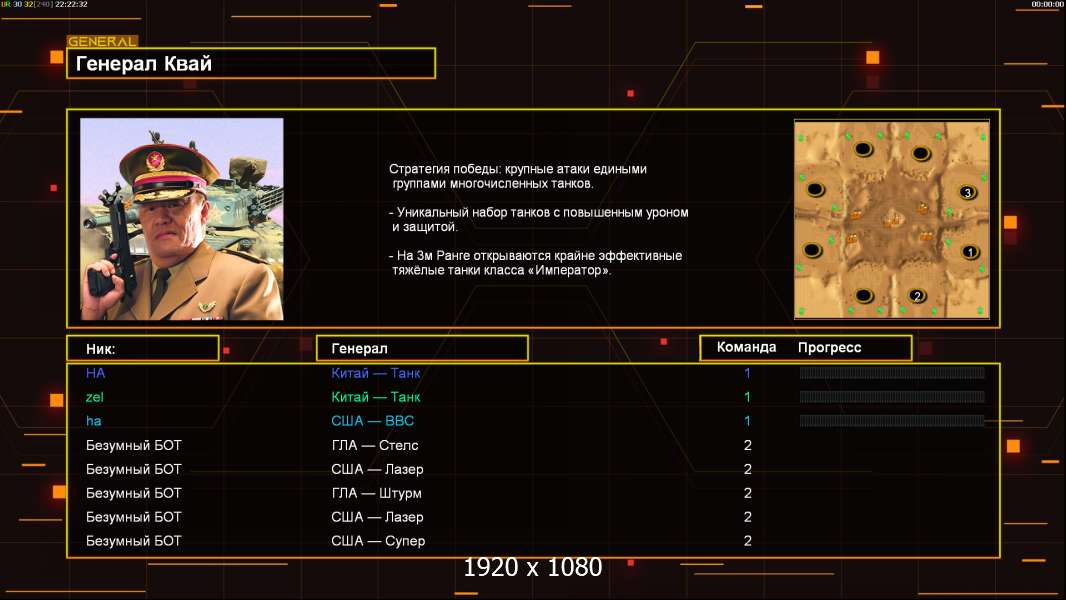Click the «Генерал Квай» title field
The image size is (1066, 600).
click(250, 64)
